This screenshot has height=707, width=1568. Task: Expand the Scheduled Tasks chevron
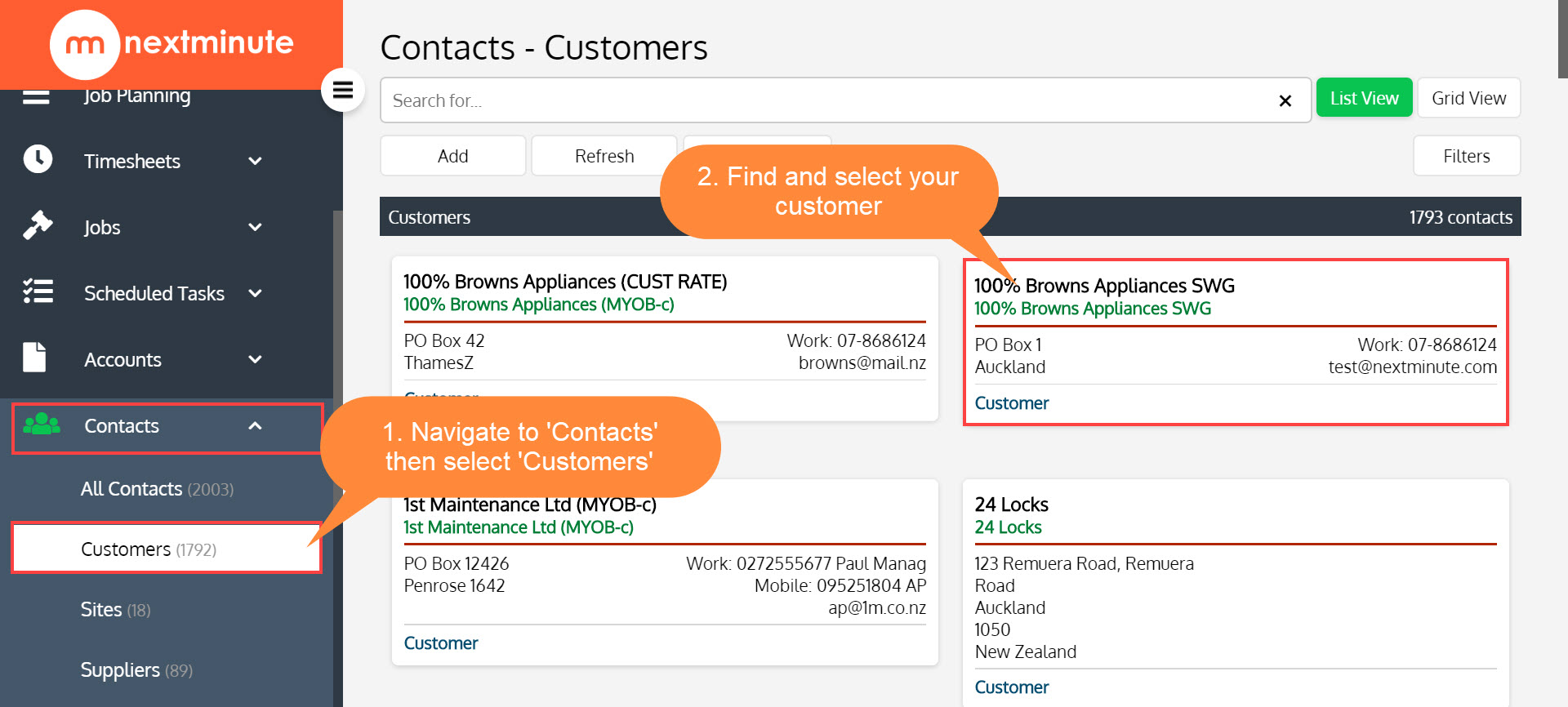point(255,293)
